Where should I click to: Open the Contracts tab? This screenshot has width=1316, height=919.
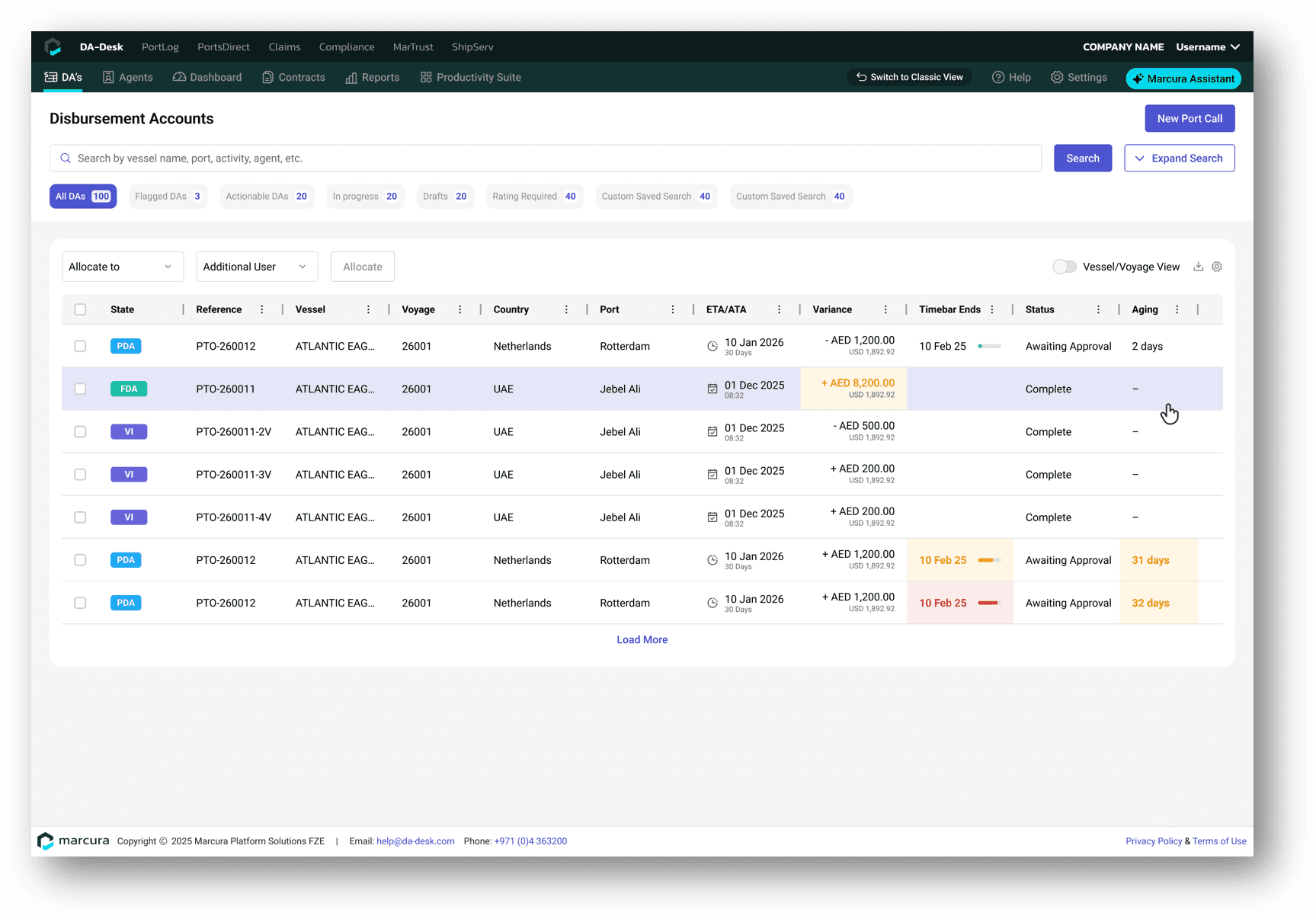(293, 77)
